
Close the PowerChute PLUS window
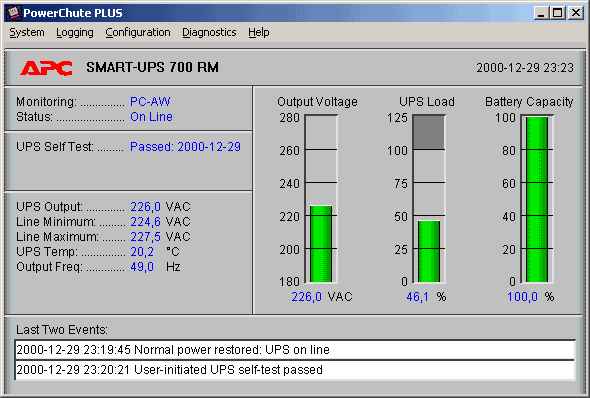pos(576,13)
